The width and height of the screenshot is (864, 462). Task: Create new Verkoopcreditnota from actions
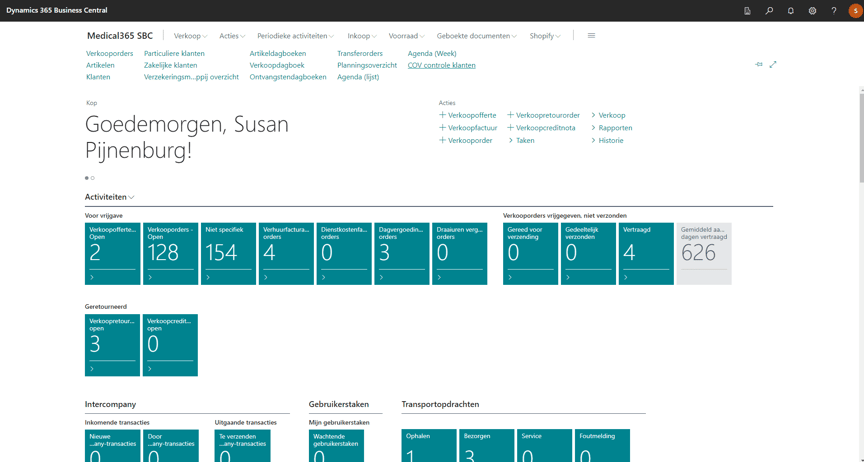541,128
